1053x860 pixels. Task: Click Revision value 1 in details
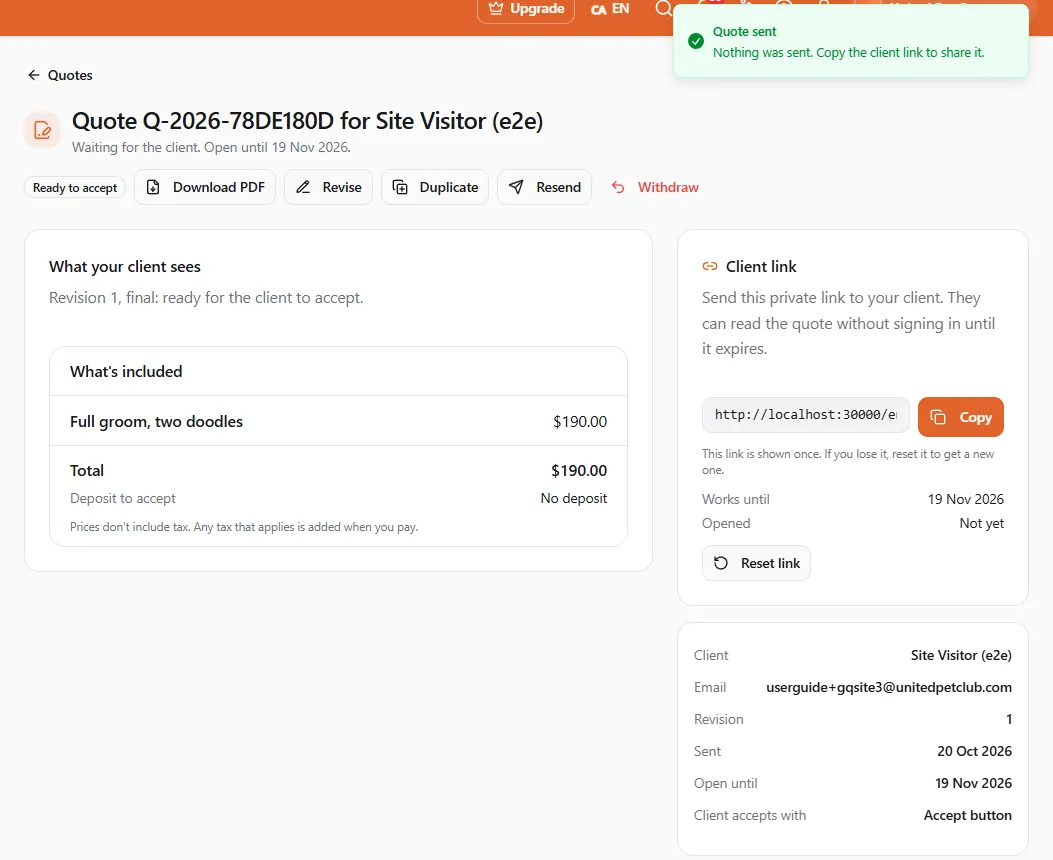(x=1009, y=719)
